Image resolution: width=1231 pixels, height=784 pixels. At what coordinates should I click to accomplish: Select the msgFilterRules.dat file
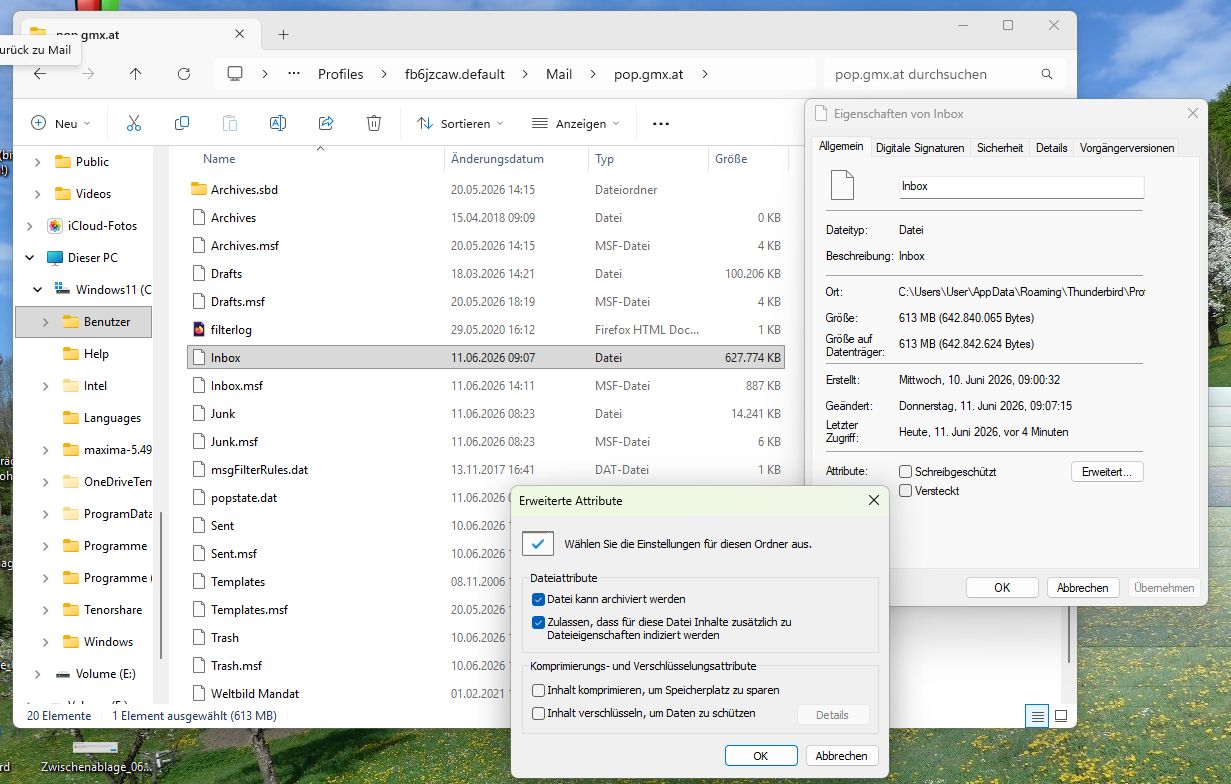pos(486,469)
